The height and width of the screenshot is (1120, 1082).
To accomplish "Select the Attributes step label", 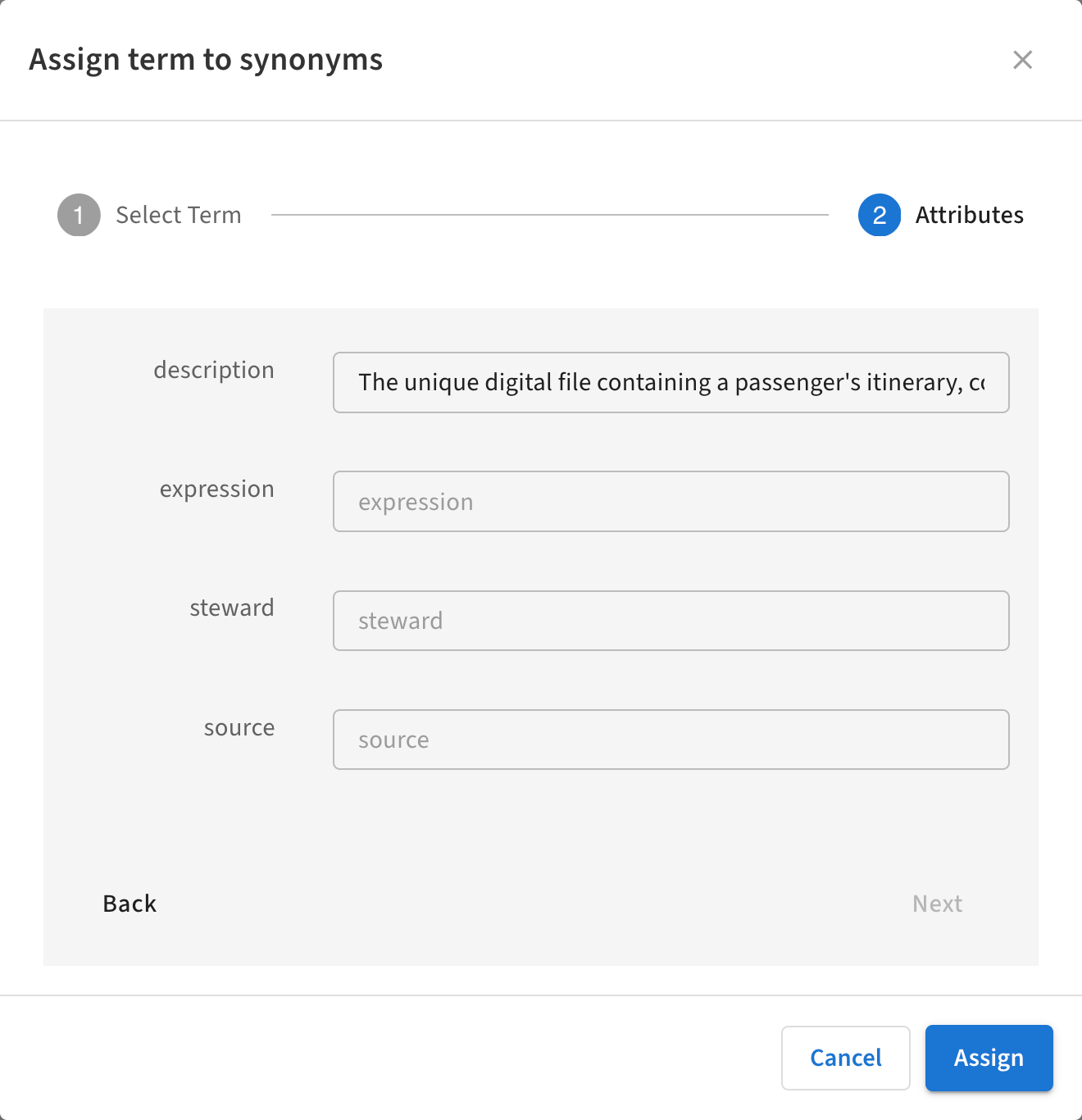I will [969, 215].
